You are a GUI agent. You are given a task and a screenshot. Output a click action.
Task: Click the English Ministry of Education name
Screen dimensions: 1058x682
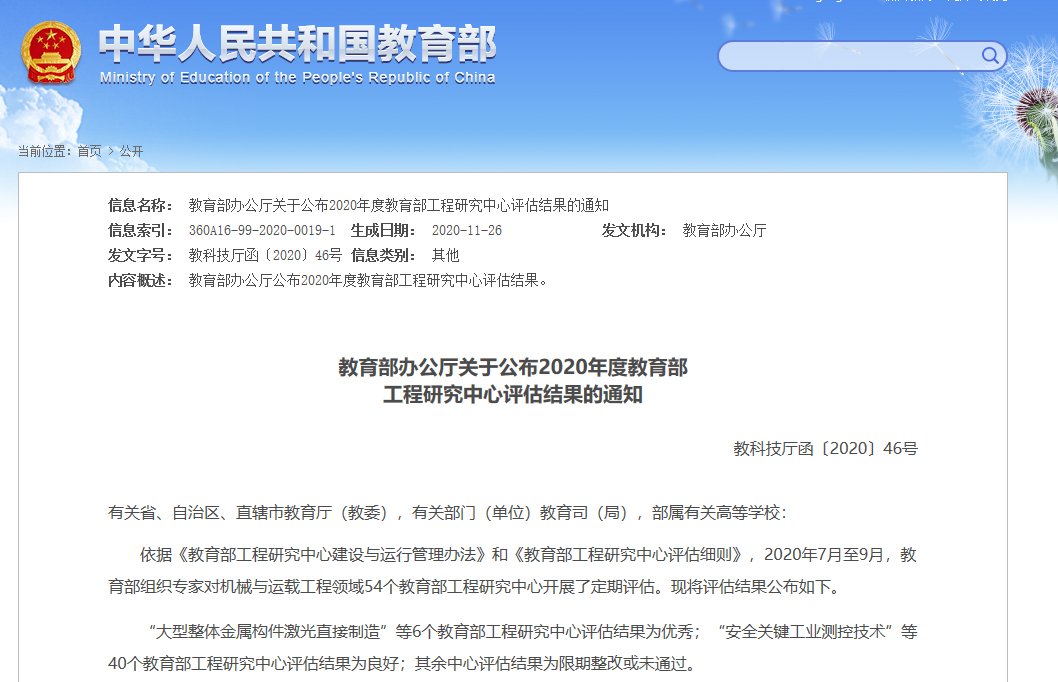[x=297, y=78]
